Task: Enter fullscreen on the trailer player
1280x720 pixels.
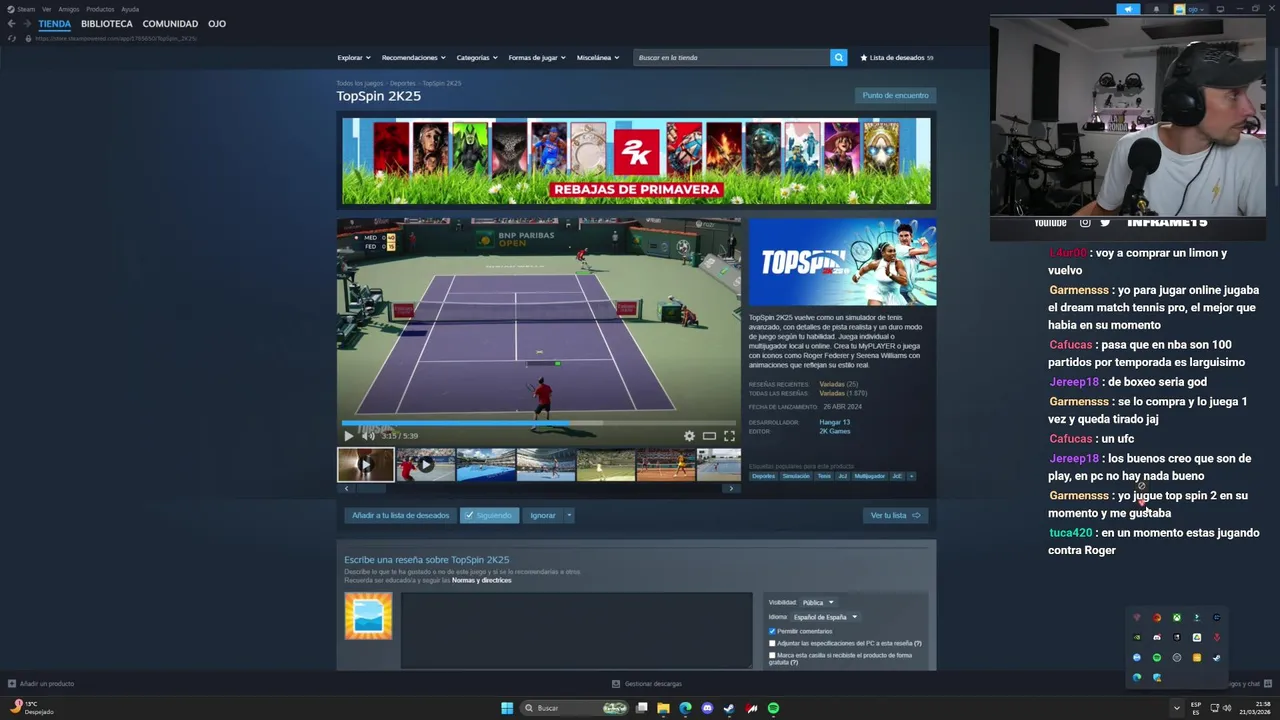Action: tap(729, 436)
